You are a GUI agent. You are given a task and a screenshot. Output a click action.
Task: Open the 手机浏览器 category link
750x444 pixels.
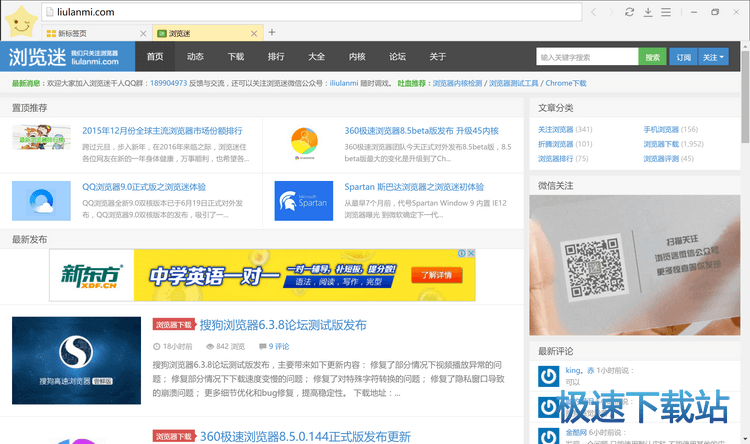click(661, 129)
